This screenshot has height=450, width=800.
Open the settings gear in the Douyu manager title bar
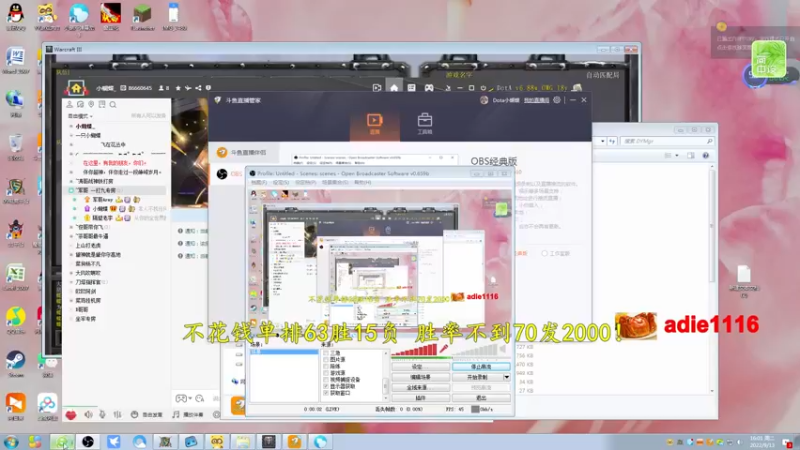point(557,100)
